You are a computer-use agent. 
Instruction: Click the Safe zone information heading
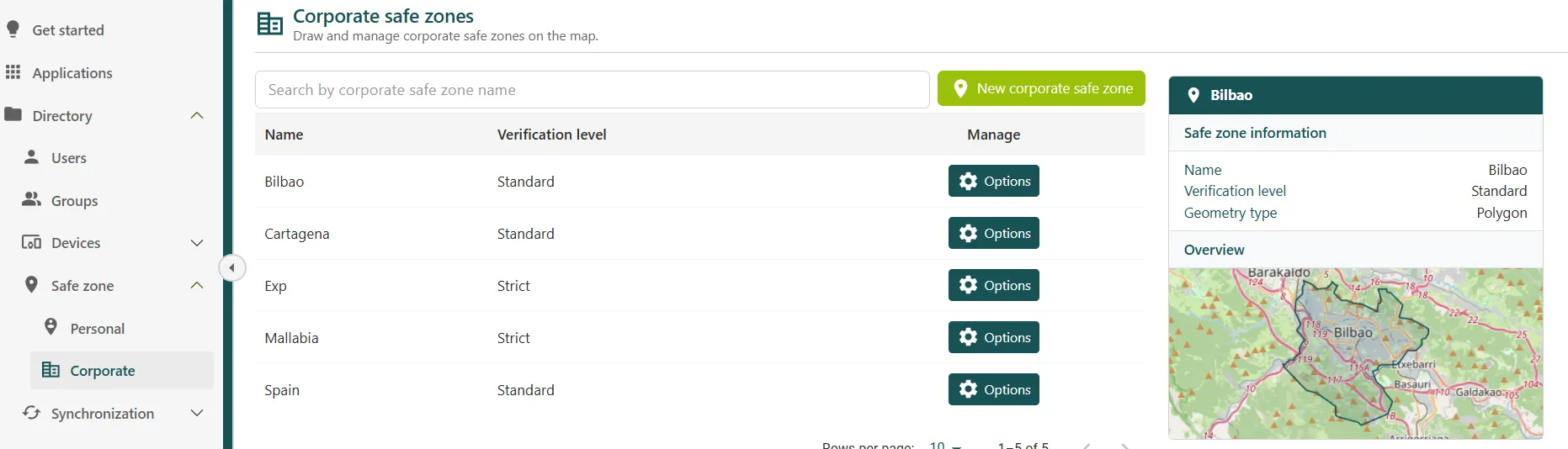[x=1255, y=133]
